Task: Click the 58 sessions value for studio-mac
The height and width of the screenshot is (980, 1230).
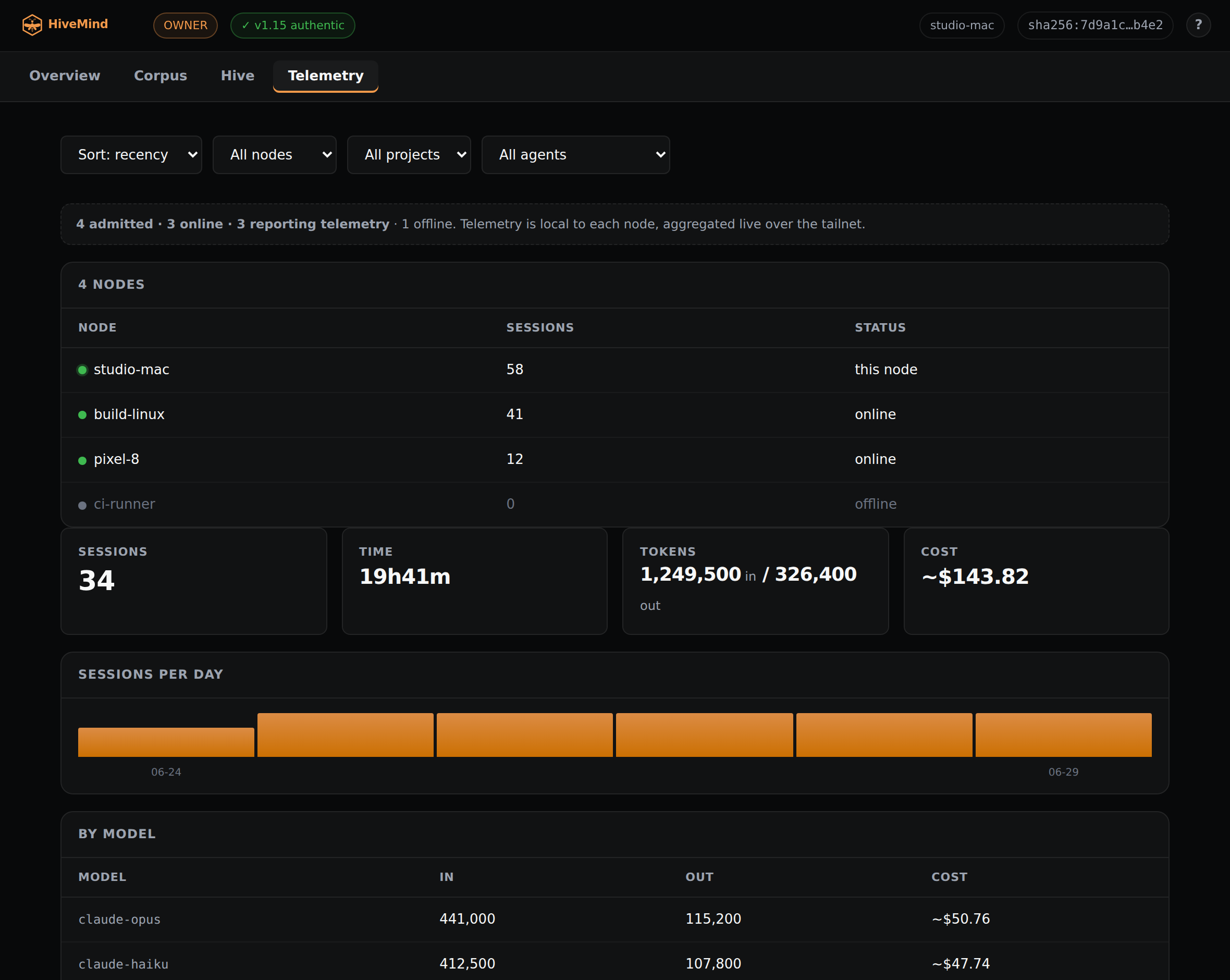Action: pyautogui.click(x=514, y=369)
